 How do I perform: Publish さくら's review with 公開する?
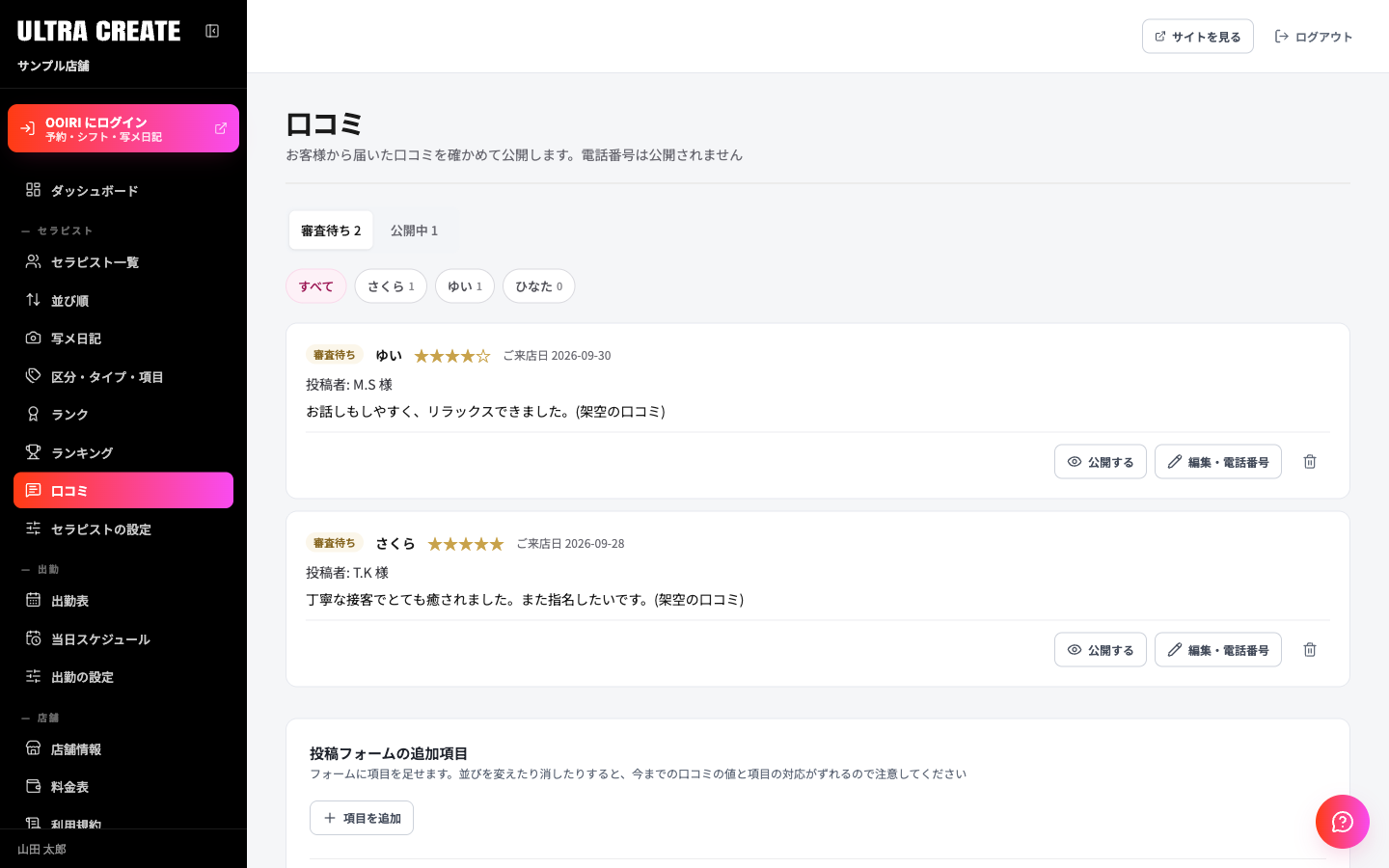point(1101,650)
